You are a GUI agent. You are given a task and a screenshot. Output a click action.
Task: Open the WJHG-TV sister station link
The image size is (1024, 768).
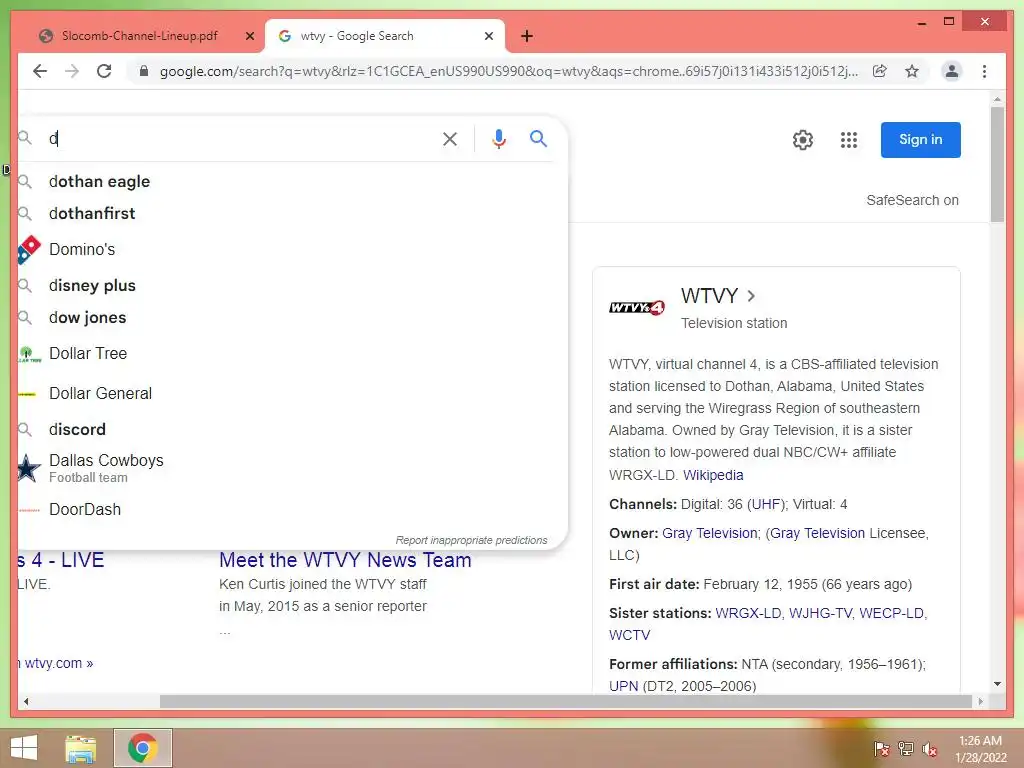(820, 613)
